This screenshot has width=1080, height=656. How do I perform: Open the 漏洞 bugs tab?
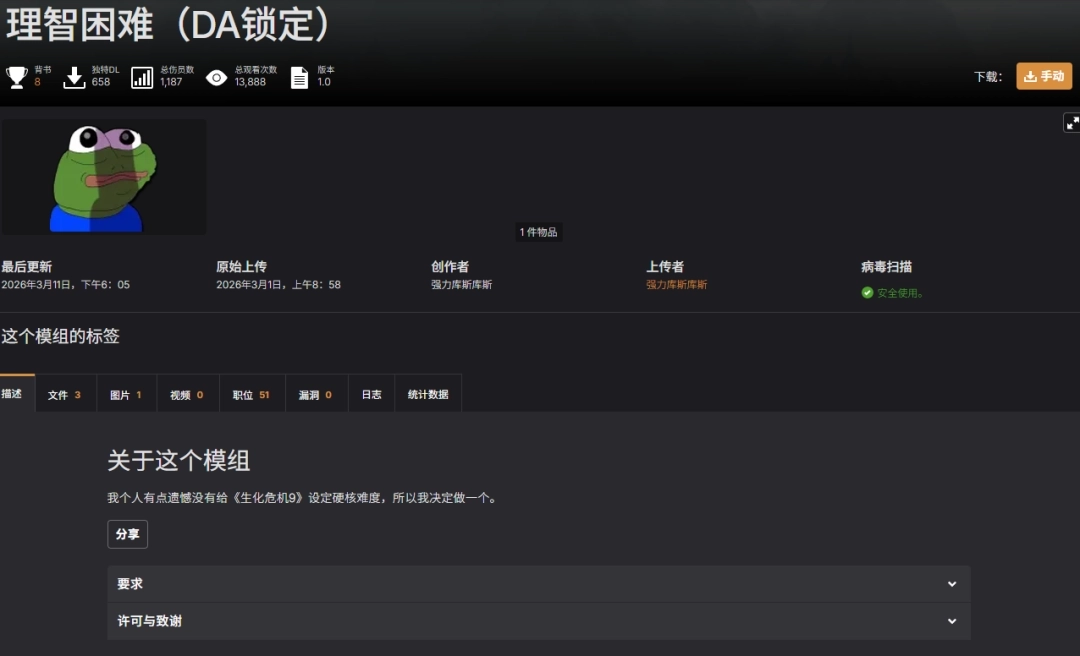tap(315, 395)
